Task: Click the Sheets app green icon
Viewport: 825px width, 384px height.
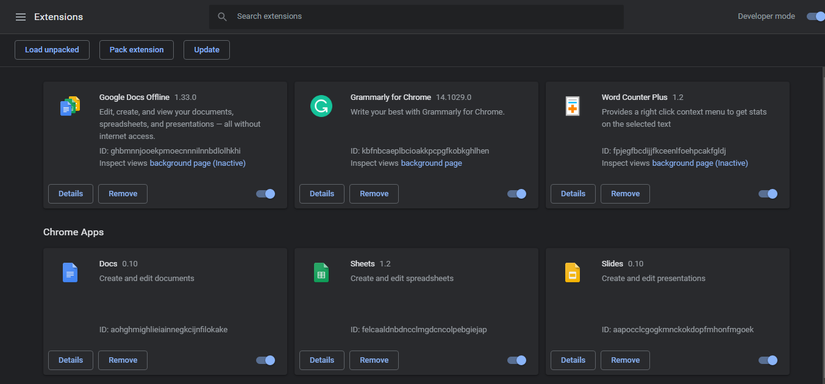Action: [x=321, y=272]
